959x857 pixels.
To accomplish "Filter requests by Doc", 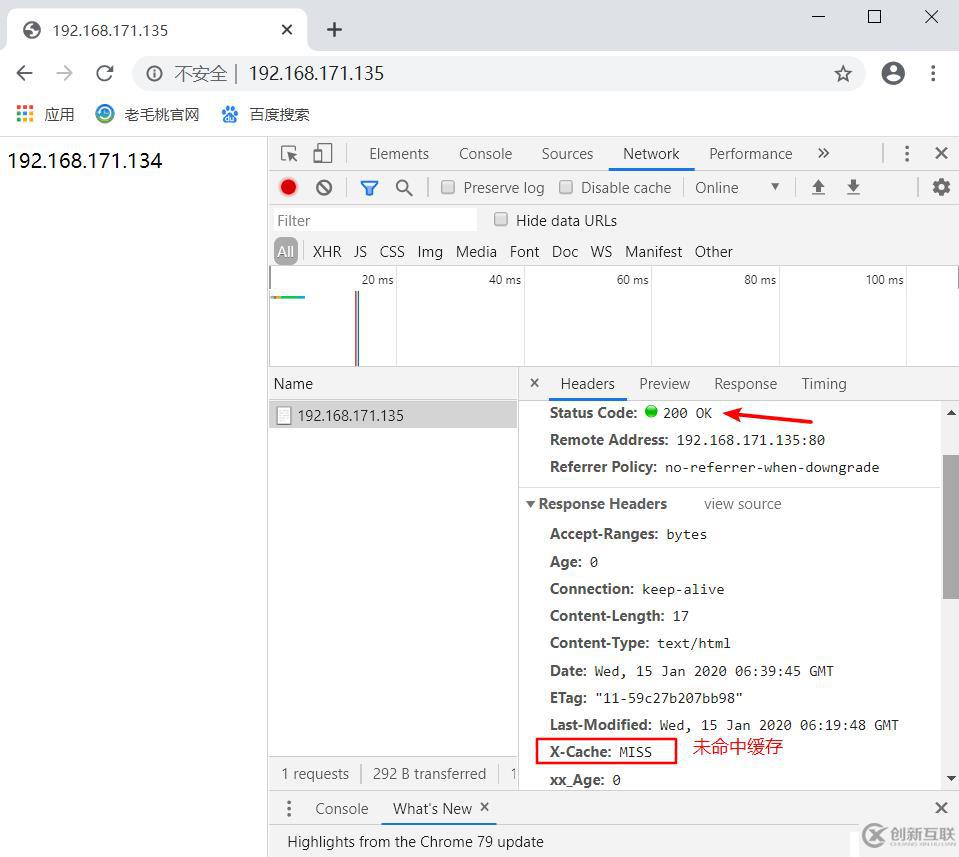I will tap(565, 251).
